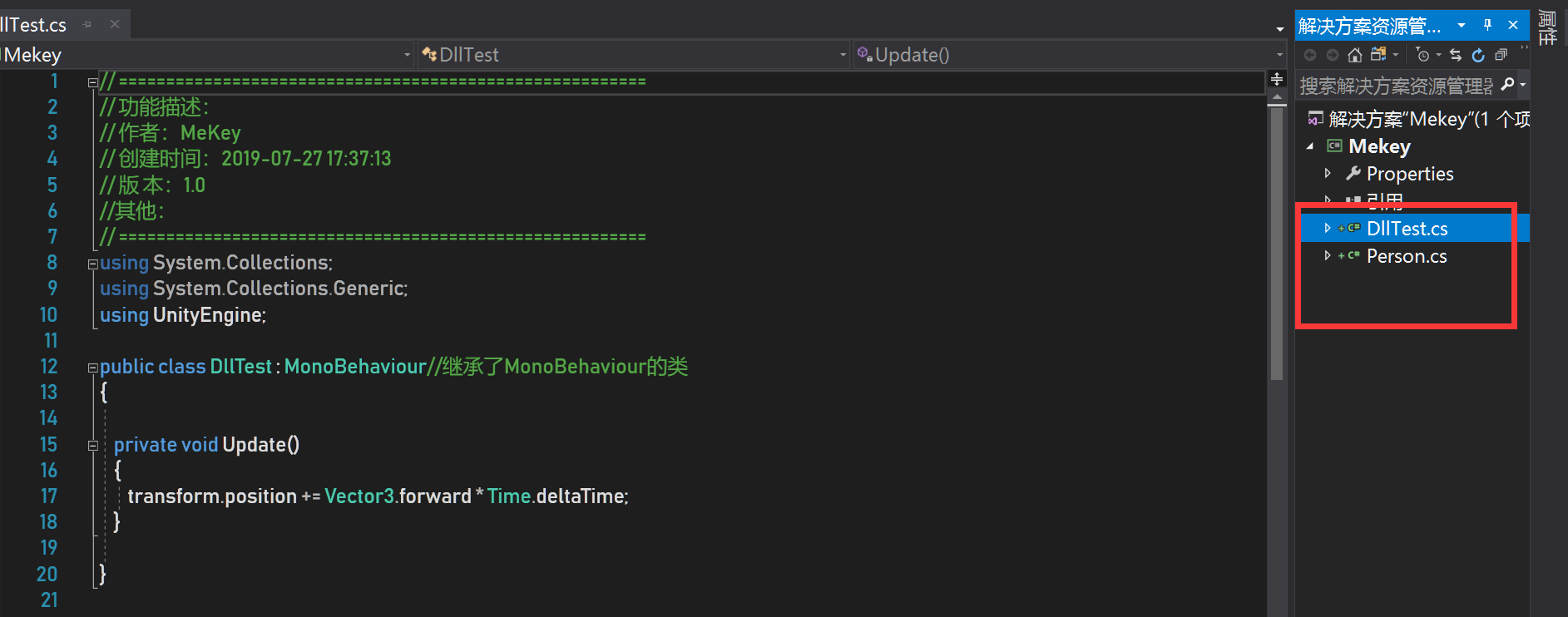Collapse the DllTest class at line 12
This screenshot has width=1568, height=617.
pyautogui.click(x=92, y=368)
